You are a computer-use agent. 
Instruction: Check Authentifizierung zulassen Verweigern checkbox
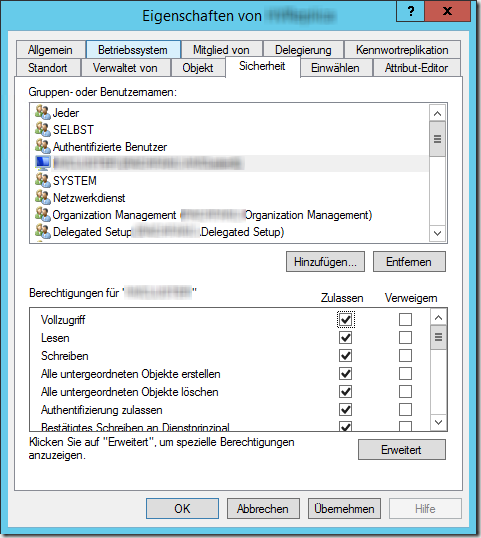pos(405,409)
